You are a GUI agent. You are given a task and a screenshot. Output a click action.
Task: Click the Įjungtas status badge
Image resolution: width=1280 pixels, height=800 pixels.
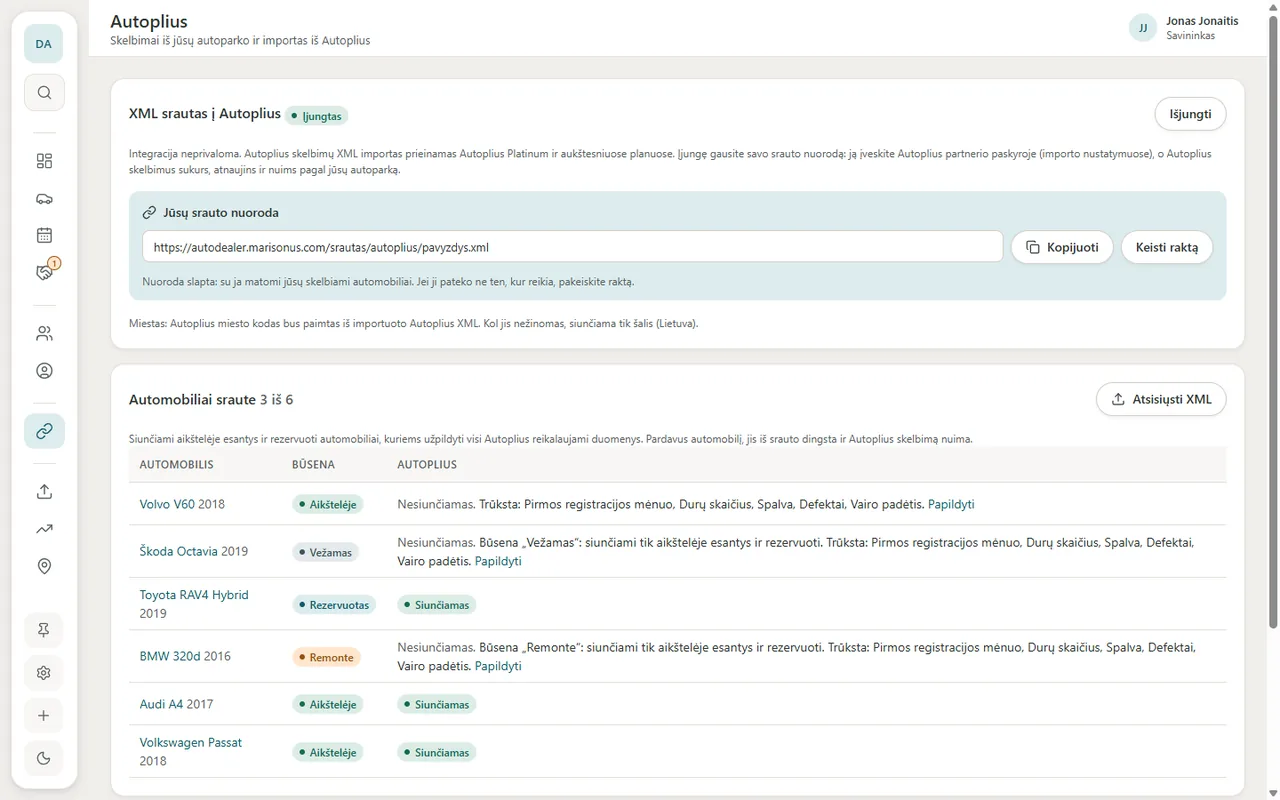tap(316, 116)
